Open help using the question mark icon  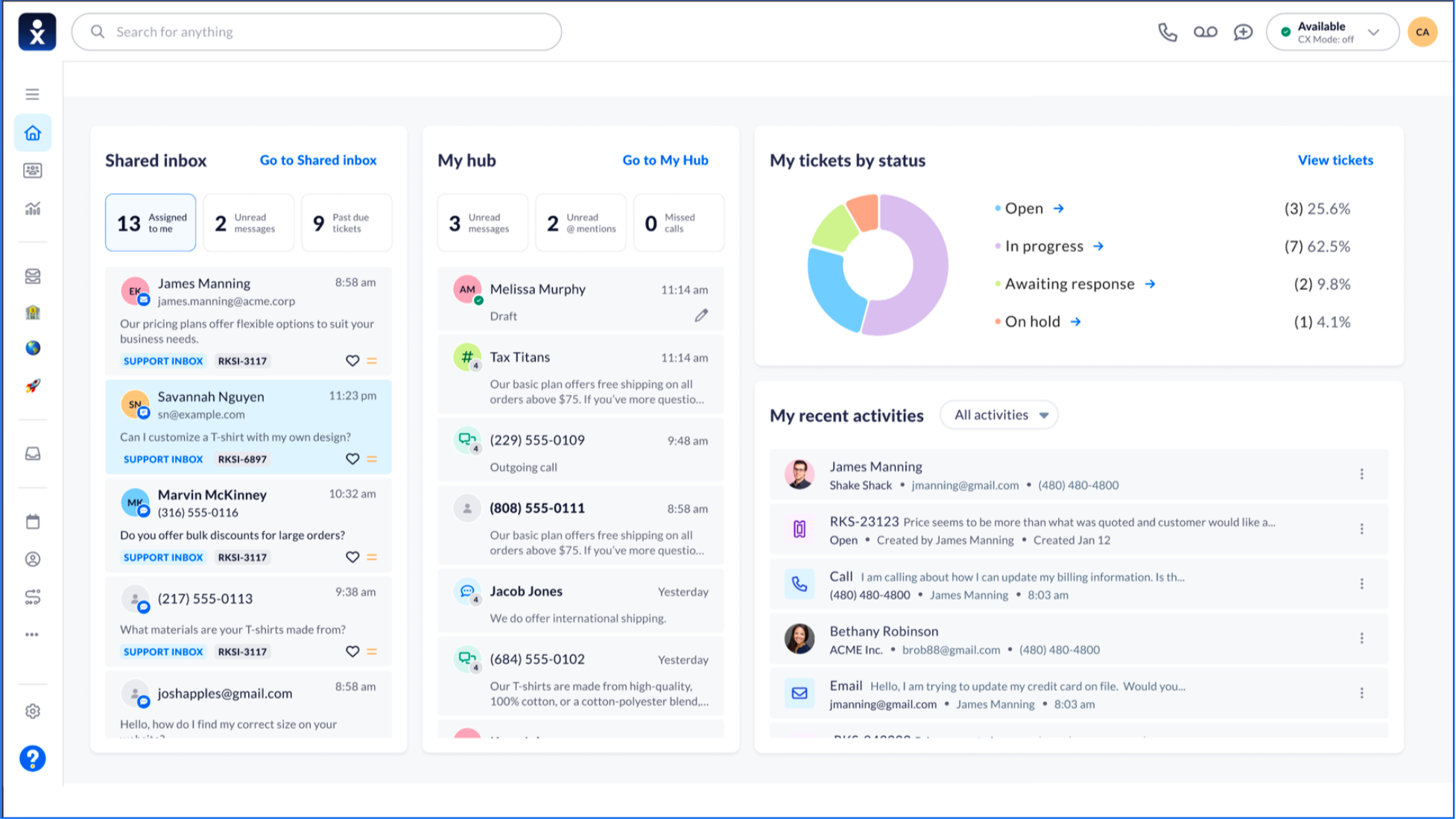pos(32,759)
